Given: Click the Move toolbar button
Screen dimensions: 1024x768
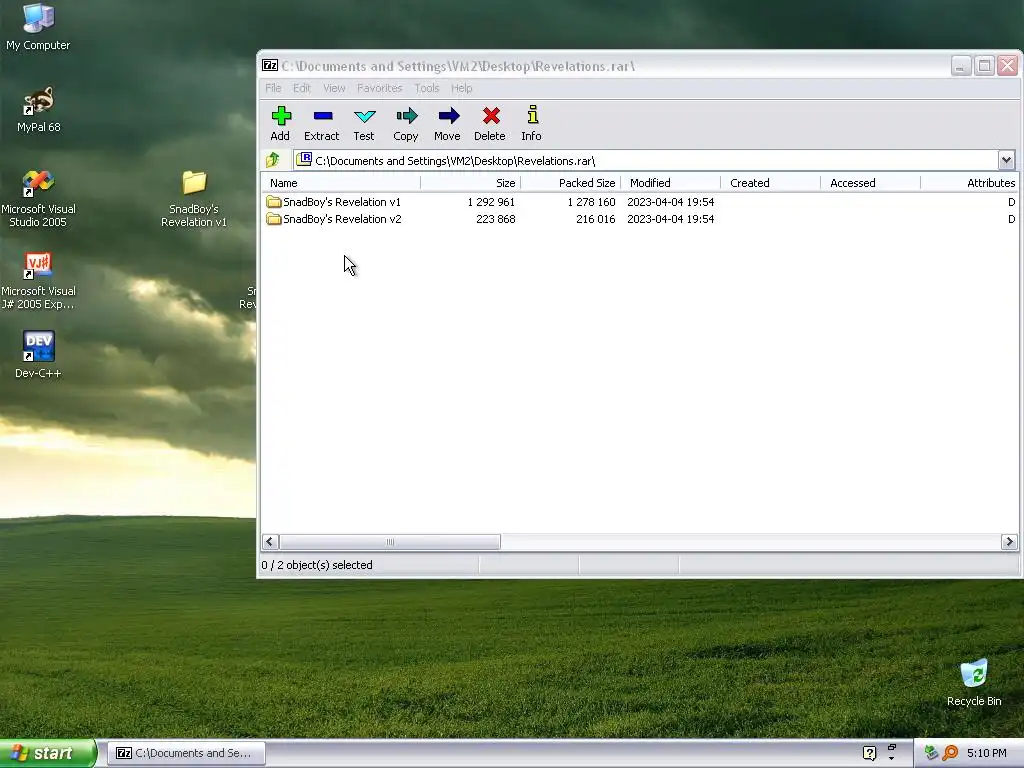Looking at the screenshot, I should point(447,123).
